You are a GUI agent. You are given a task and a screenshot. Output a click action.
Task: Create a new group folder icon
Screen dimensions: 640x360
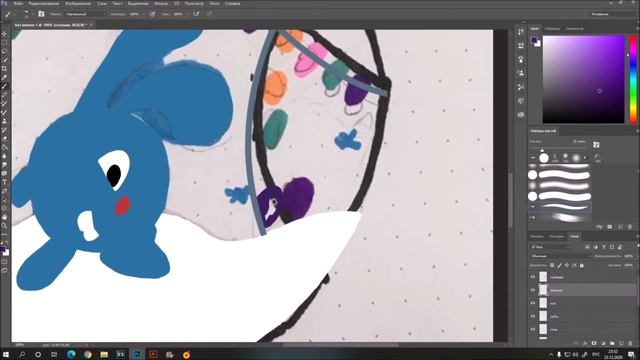(612, 343)
